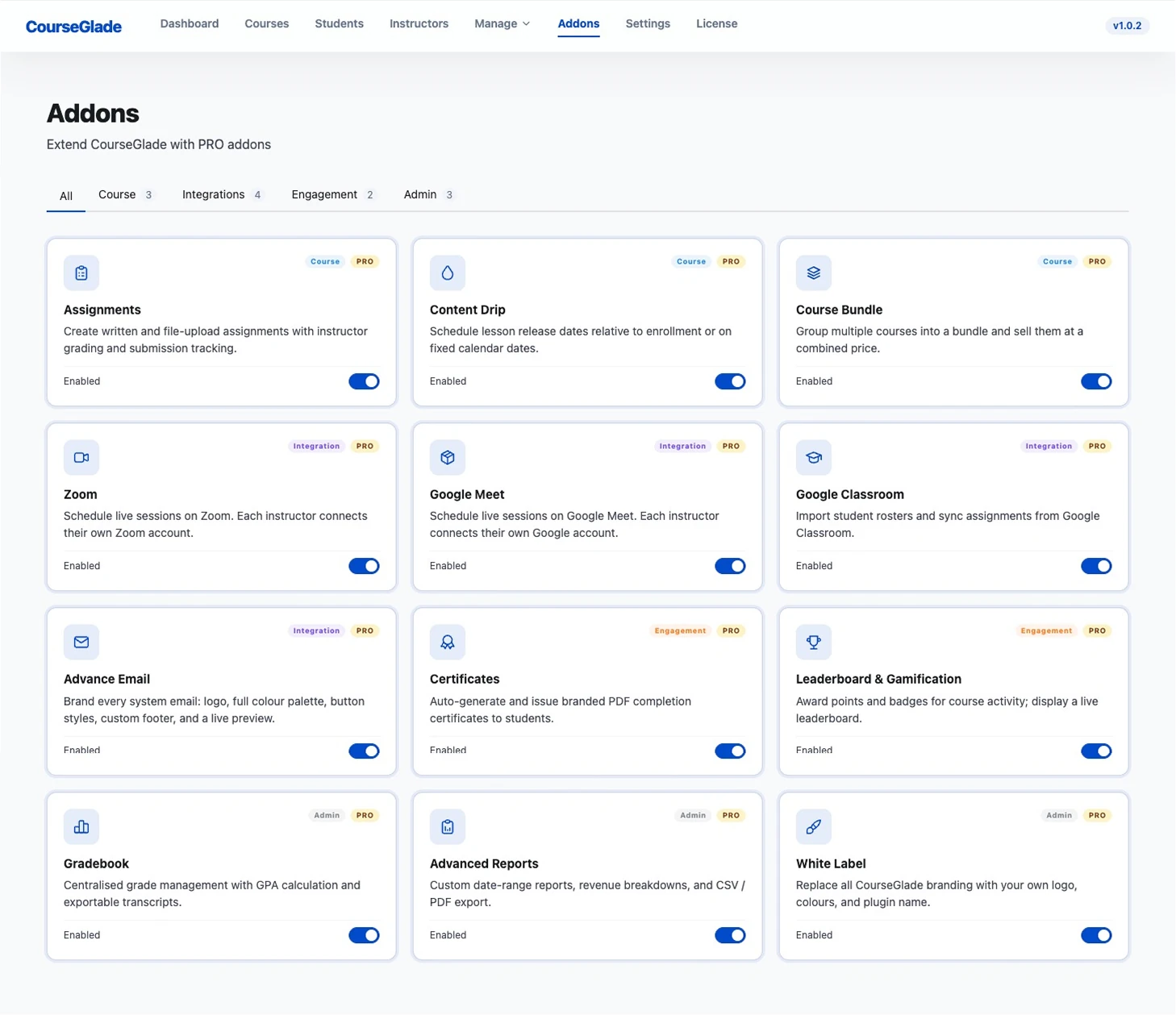Click the Course Bundle layers icon
Screen dimensions: 1176x1015
(814, 272)
